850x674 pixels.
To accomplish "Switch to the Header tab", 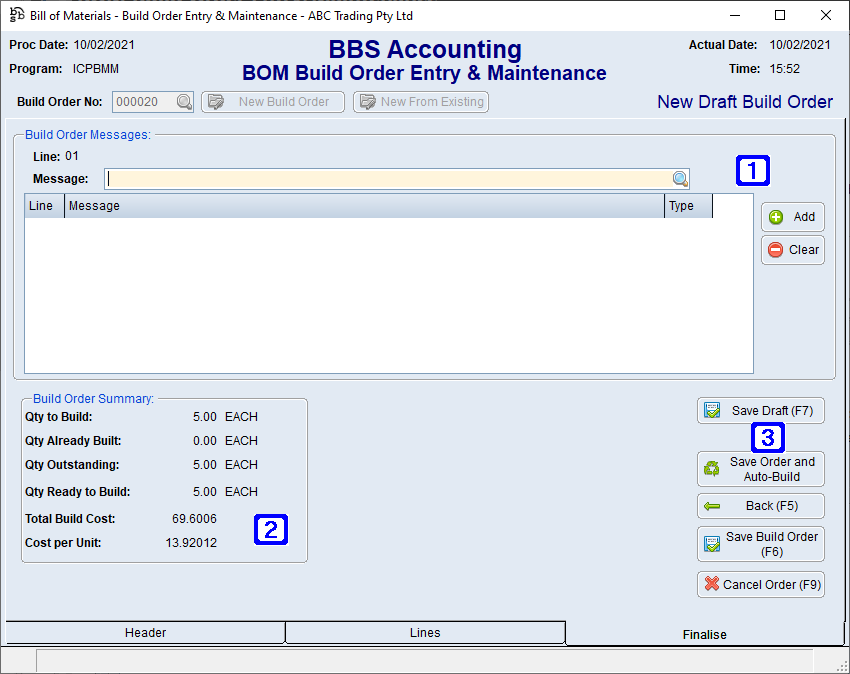I will pyautogui.click(x=145, y=632).
